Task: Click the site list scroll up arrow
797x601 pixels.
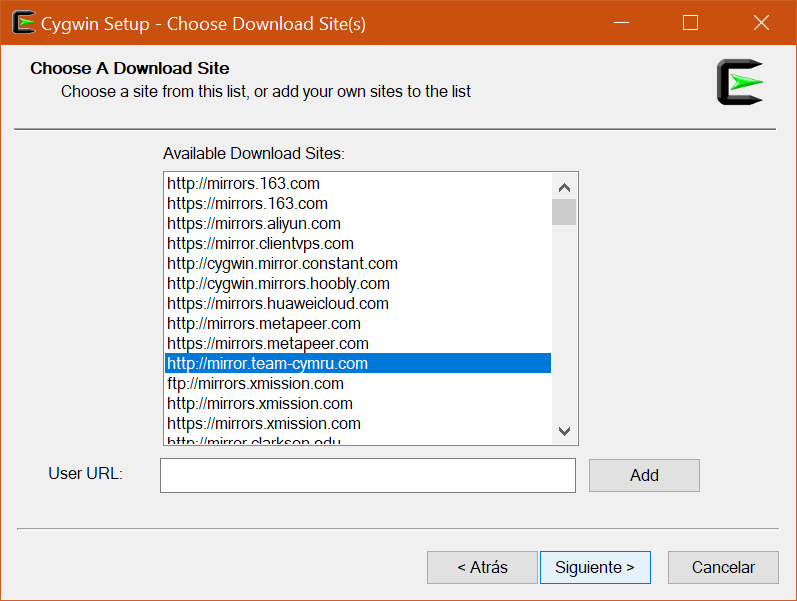Action: (x=564, y=188)
